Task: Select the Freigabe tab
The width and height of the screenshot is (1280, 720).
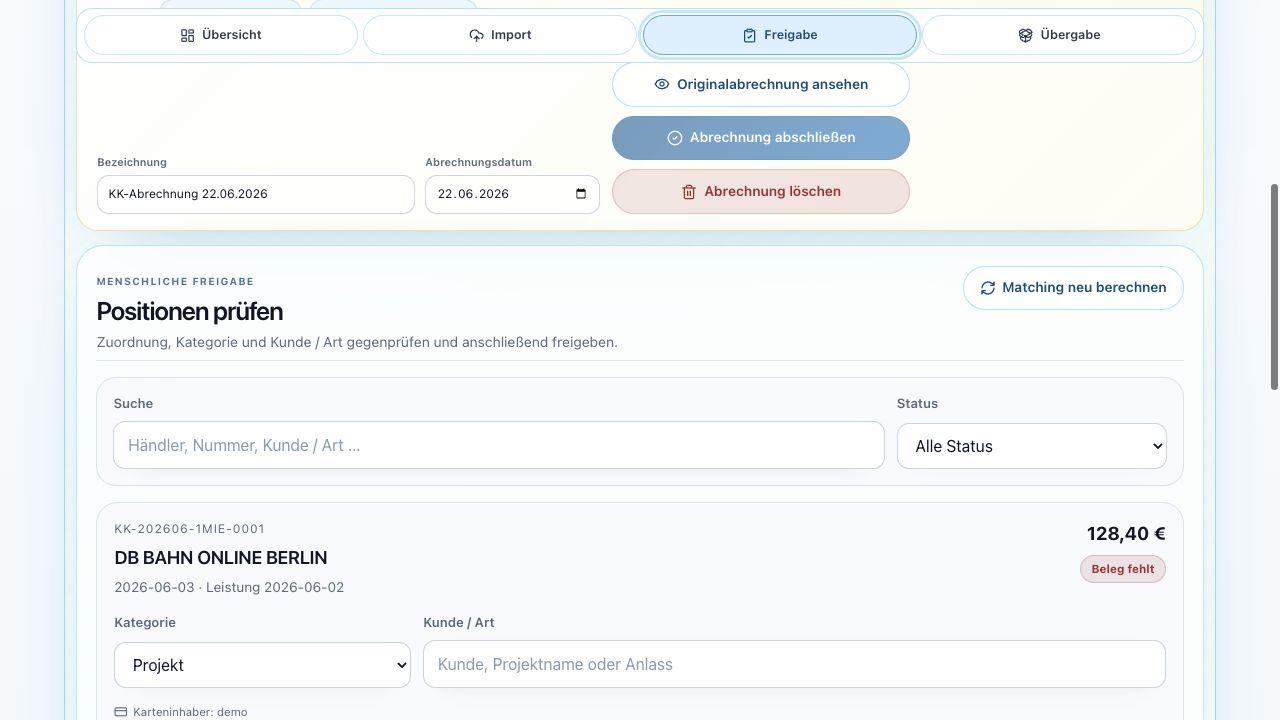Action: [x=780, y=35]
